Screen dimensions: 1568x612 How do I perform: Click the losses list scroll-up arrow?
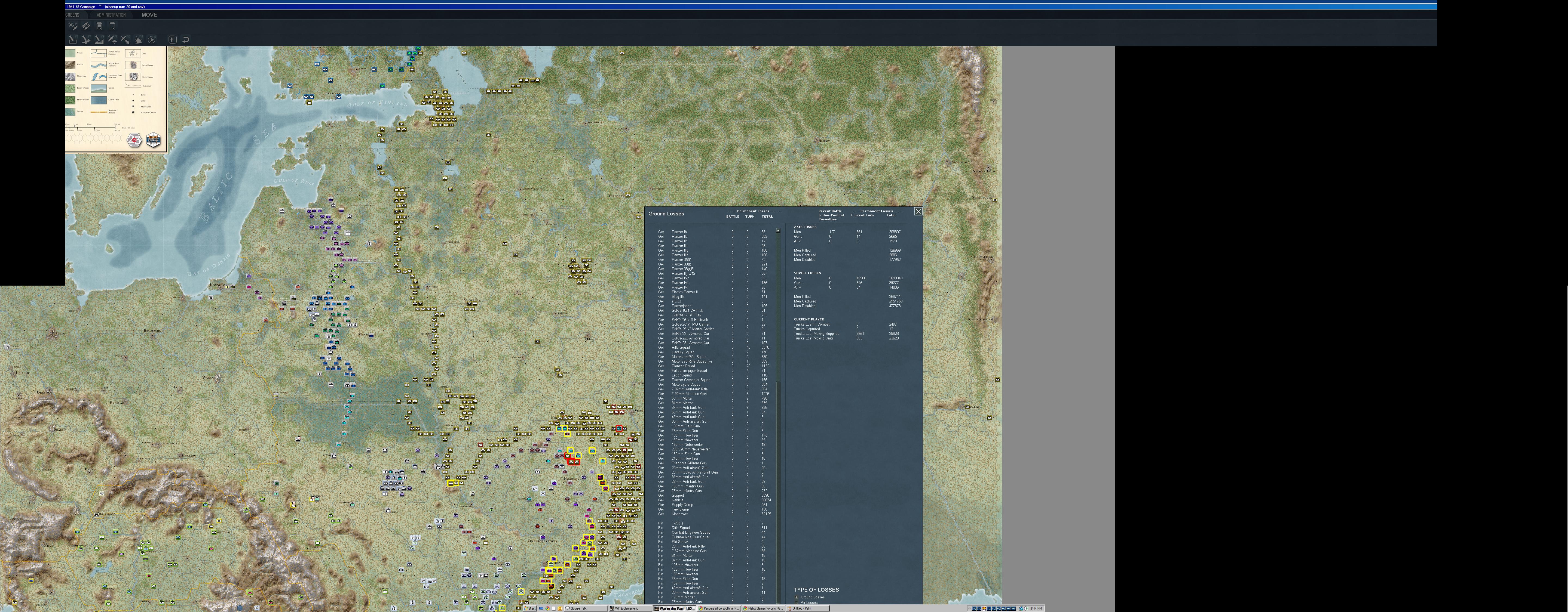coord(778,231)
